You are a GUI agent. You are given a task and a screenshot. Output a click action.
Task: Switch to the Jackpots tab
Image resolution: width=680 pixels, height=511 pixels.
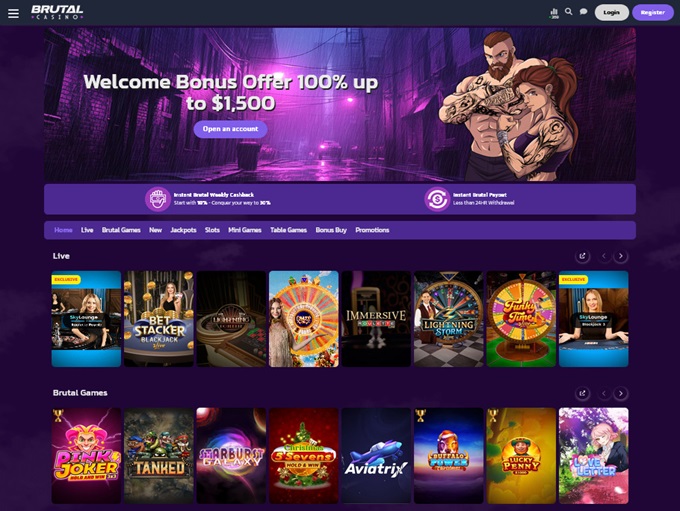183,230
